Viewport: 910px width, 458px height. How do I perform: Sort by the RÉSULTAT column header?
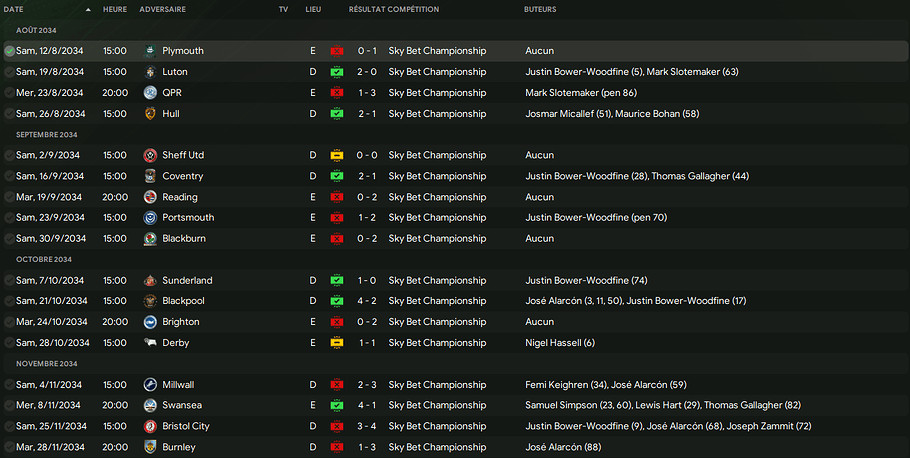[x=366, y=9]
